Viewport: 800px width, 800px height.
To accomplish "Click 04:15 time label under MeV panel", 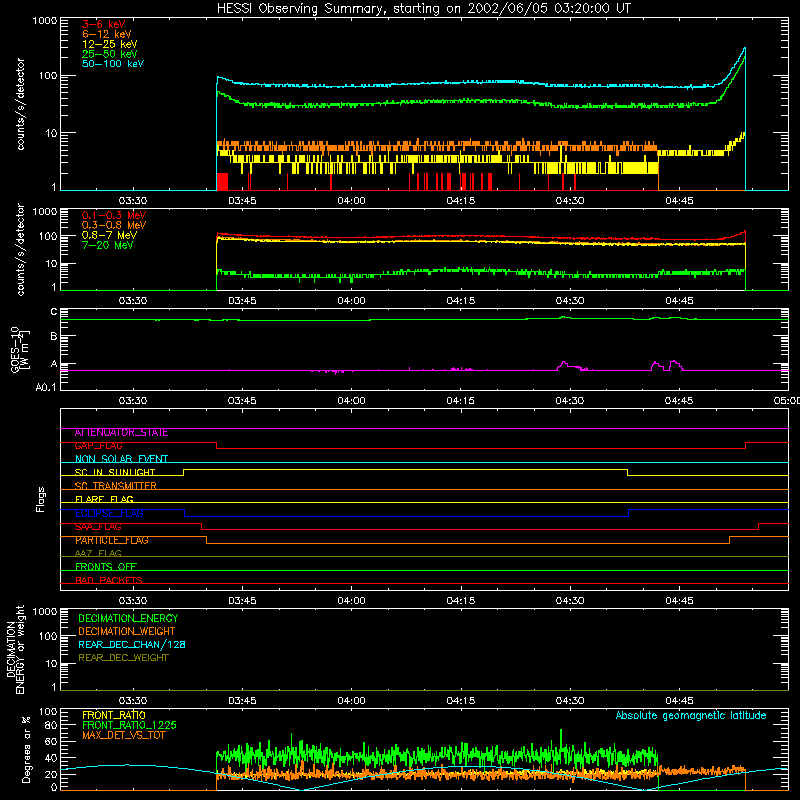I will pos(461,301).
